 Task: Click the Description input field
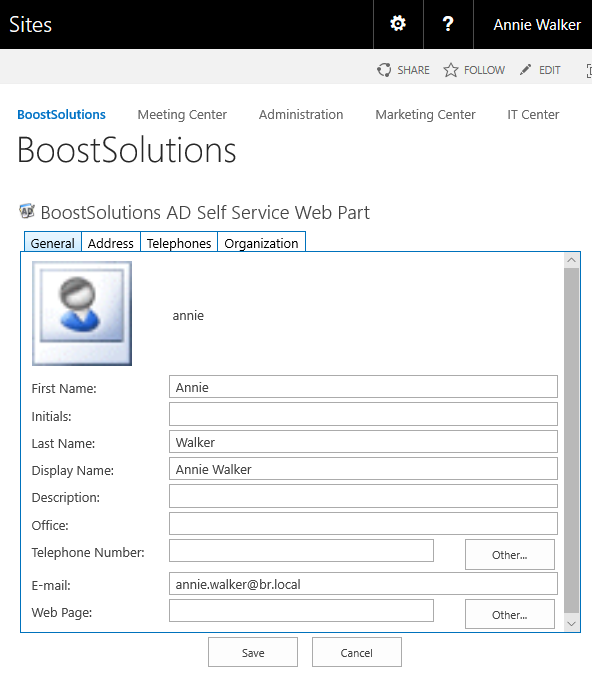click(x=363, y=496)
